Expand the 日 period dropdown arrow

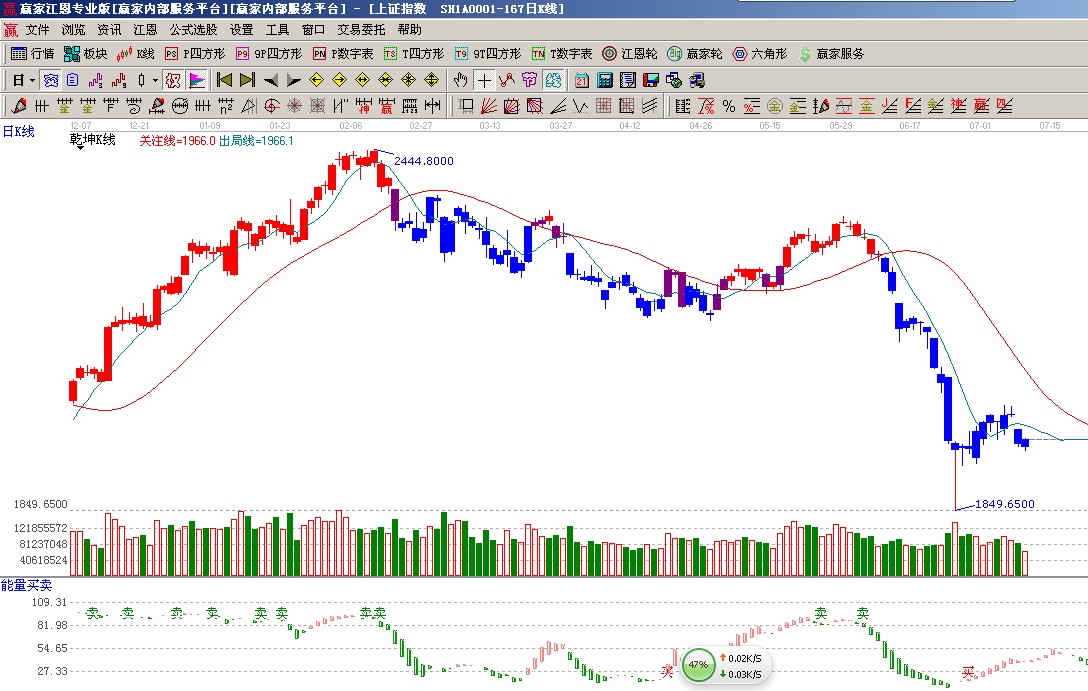32,80
